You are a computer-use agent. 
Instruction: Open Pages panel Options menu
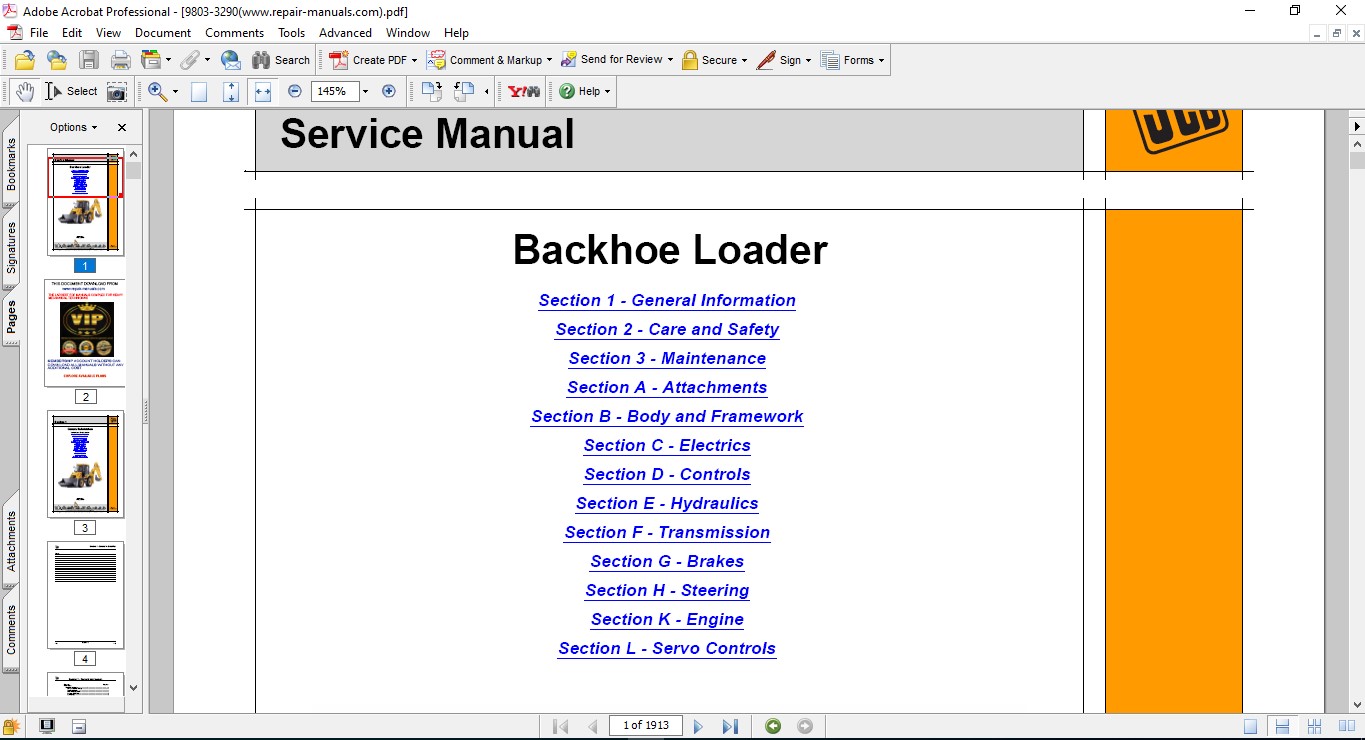[x=74, y=127]
